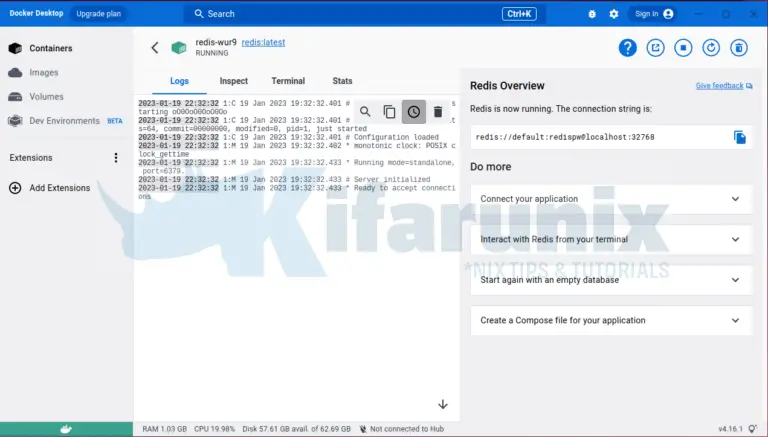Image resolution: width=768 pixels, height=437 pixels.
Task: Copy the Redis connection string
Action: tap(739, 137)
